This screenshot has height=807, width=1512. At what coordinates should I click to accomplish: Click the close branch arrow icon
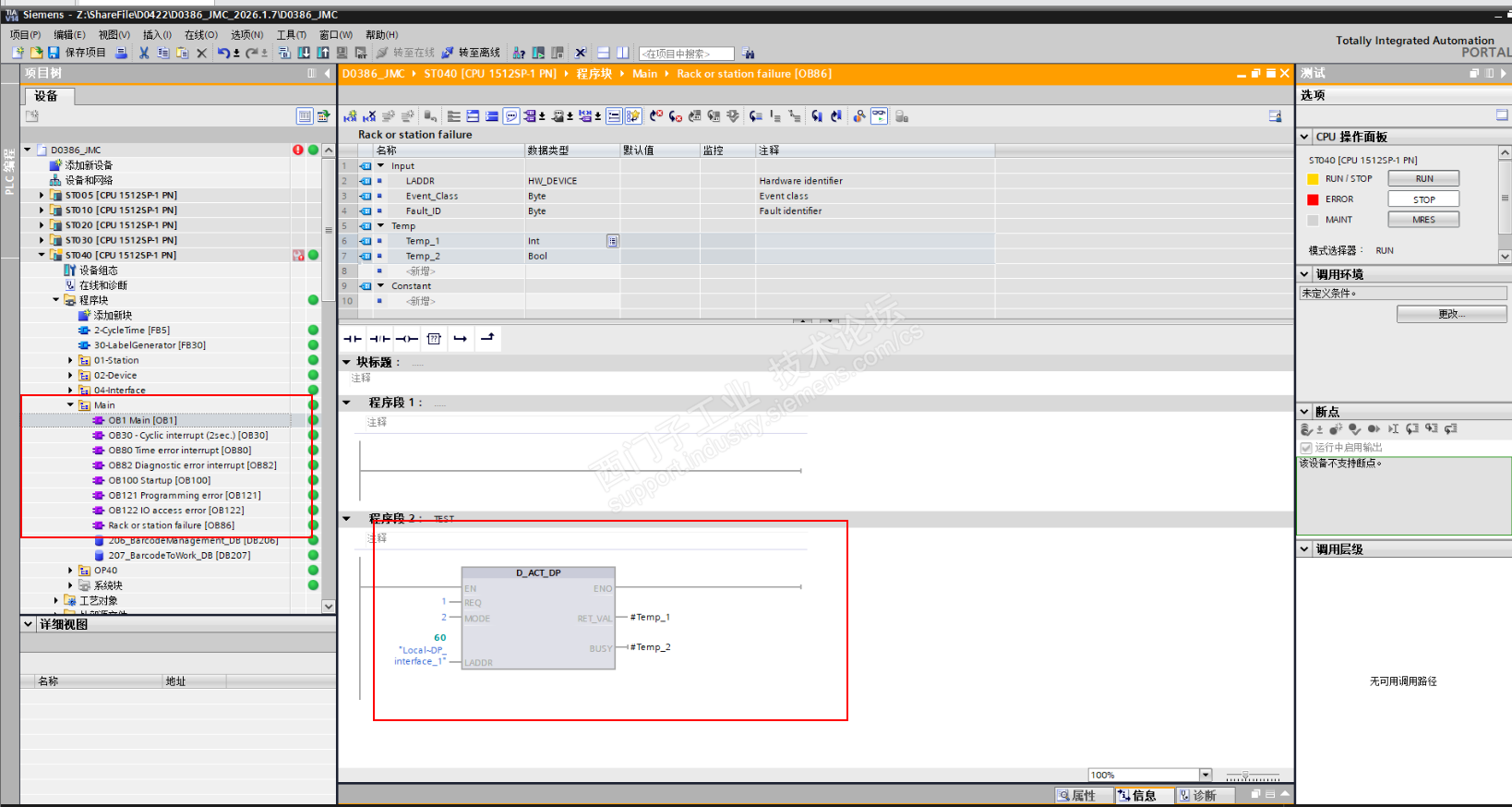[487, 338]
